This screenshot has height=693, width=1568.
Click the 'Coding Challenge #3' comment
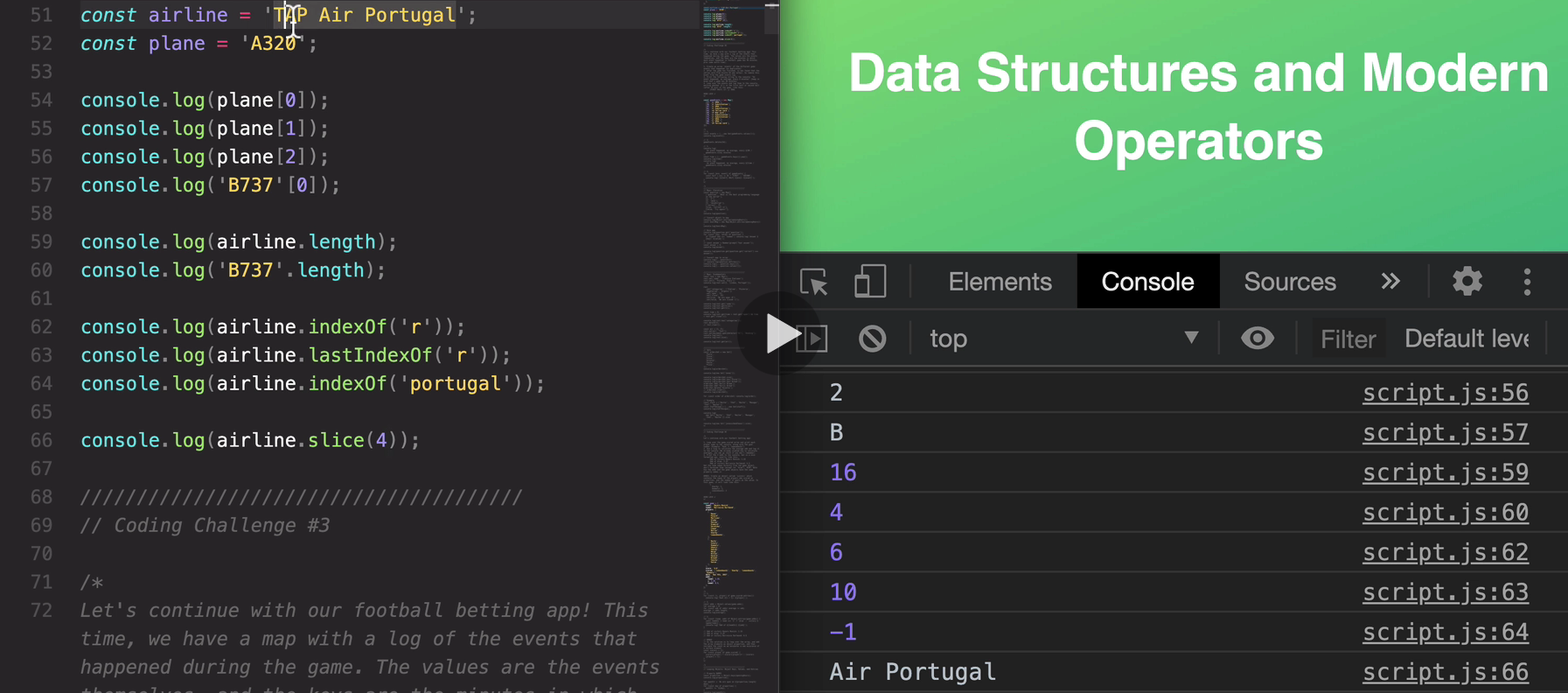(206, 526)
